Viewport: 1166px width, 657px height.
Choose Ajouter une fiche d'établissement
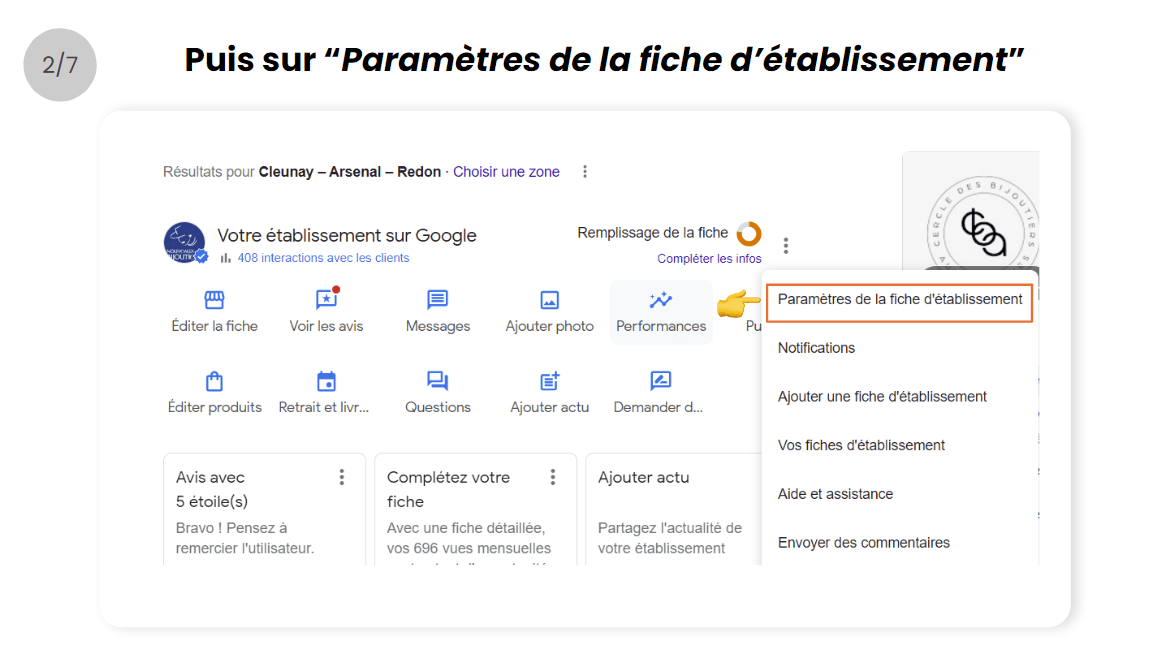click(x=882, y=397)
